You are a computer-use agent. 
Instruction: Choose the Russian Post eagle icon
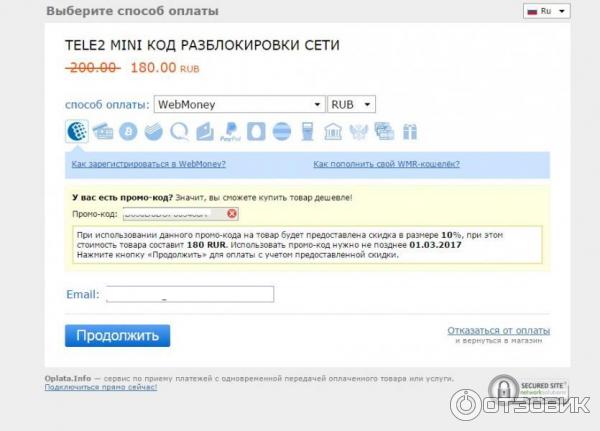click(359, 132)
